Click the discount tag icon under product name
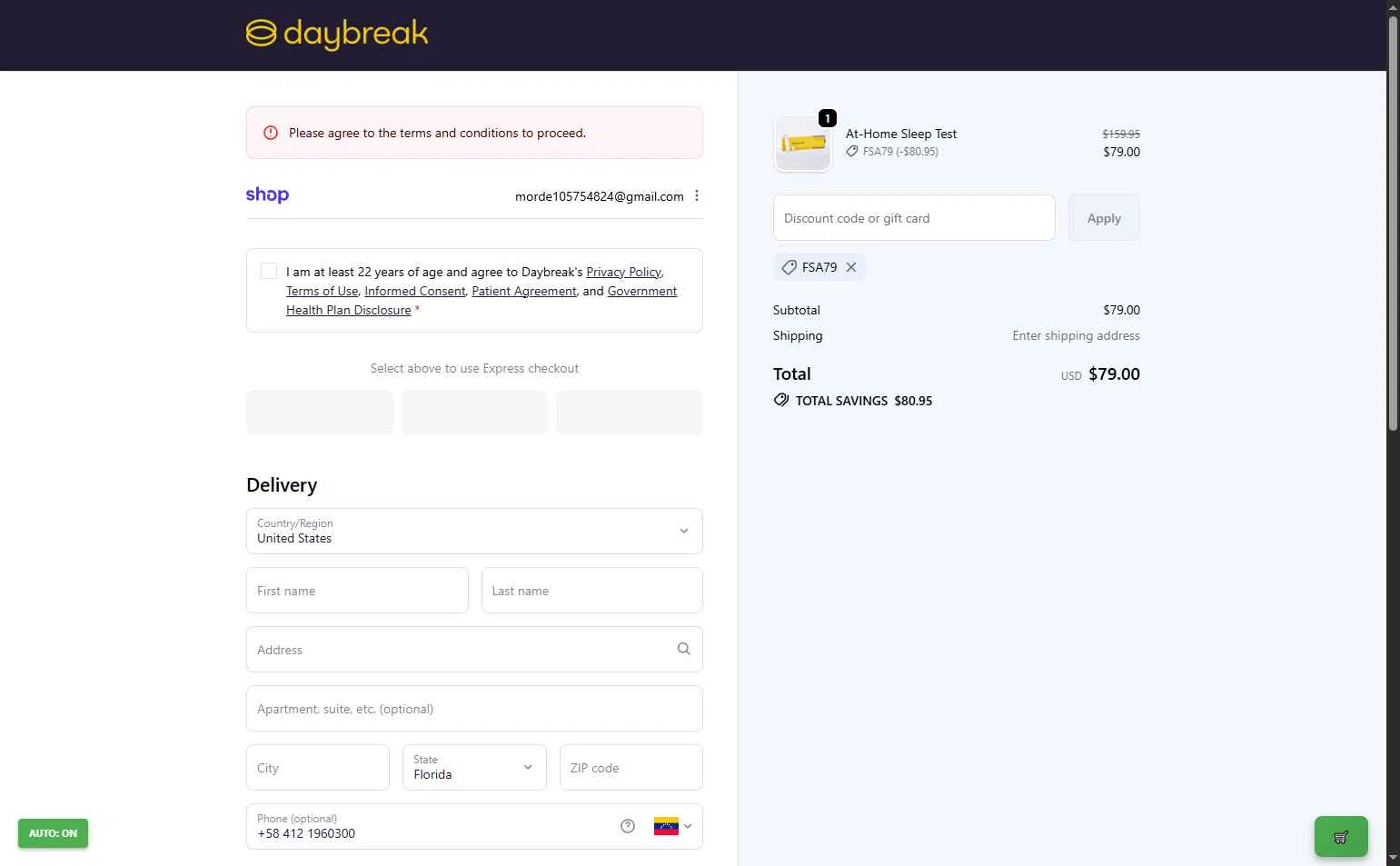Viewport: 1400px width, 866px height. pyautogui.click(x=852, y=152)
